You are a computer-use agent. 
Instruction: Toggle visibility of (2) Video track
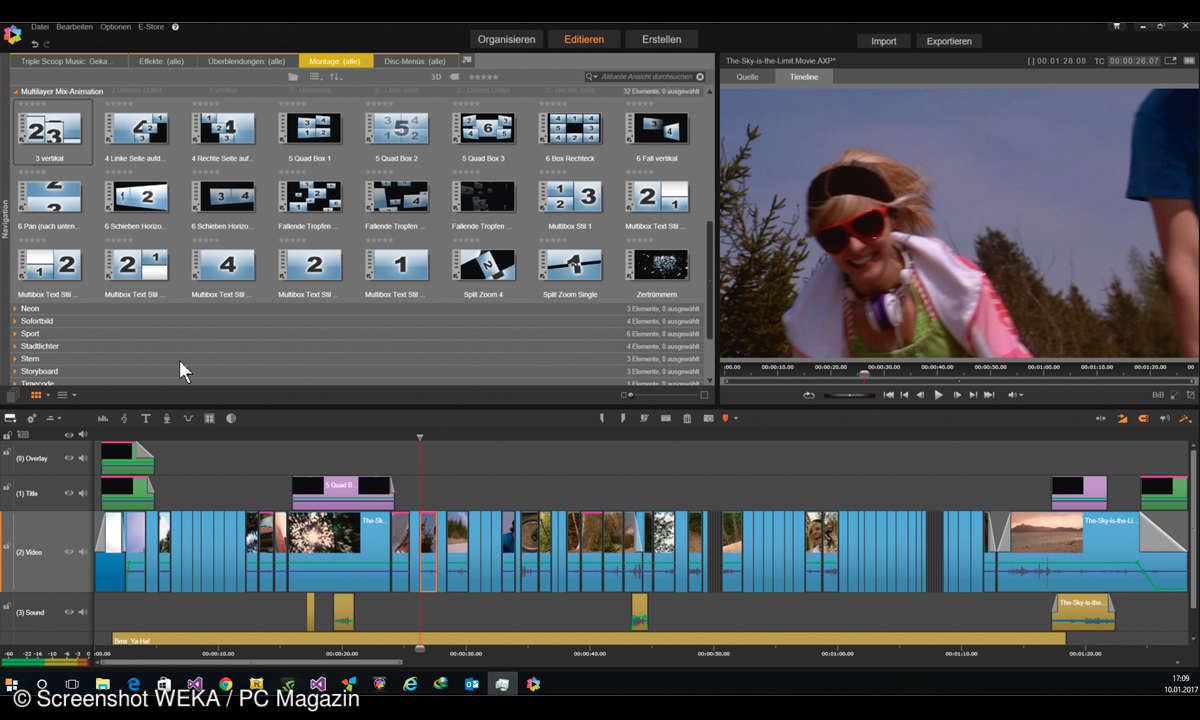pyautogui.click(x=69, y=552)
